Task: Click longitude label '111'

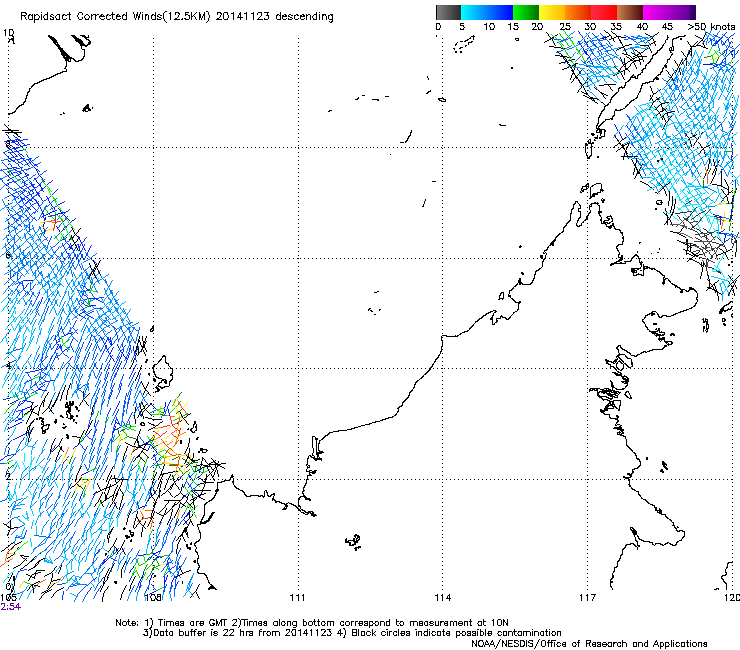Action: click(x=297, y=598)
